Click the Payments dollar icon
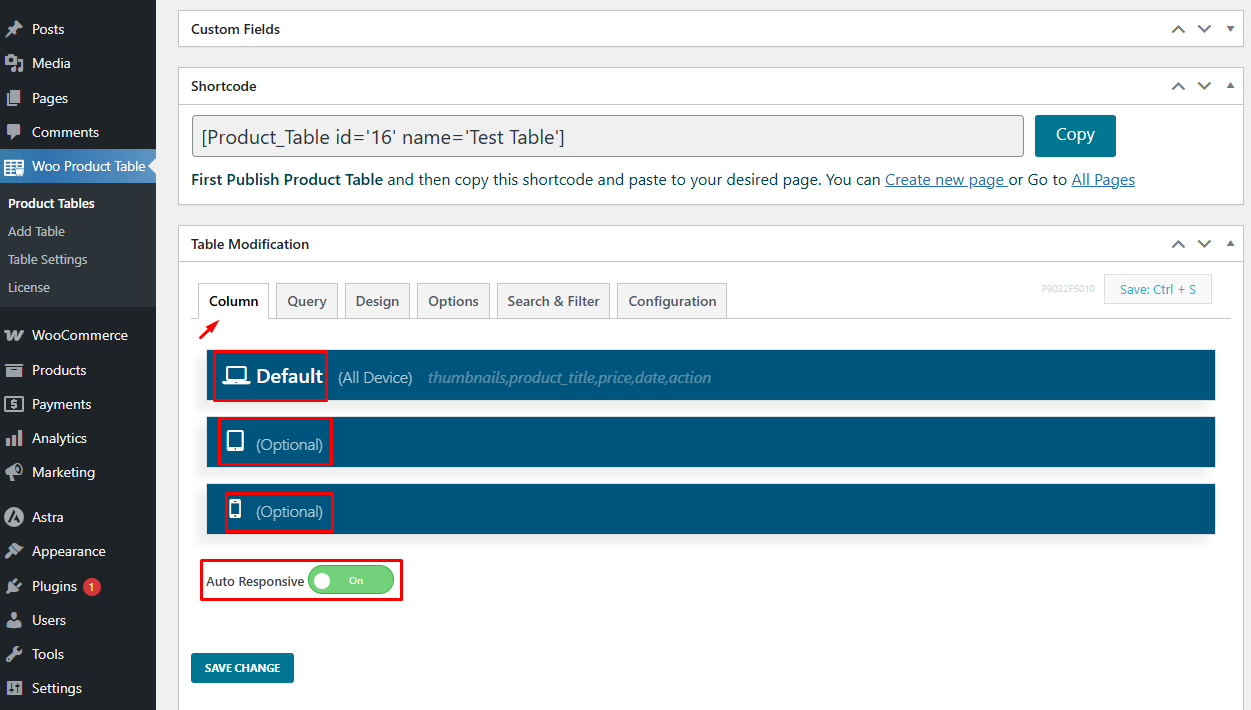Viewport: 1251px width, 710px height. [x=14, y=404]
